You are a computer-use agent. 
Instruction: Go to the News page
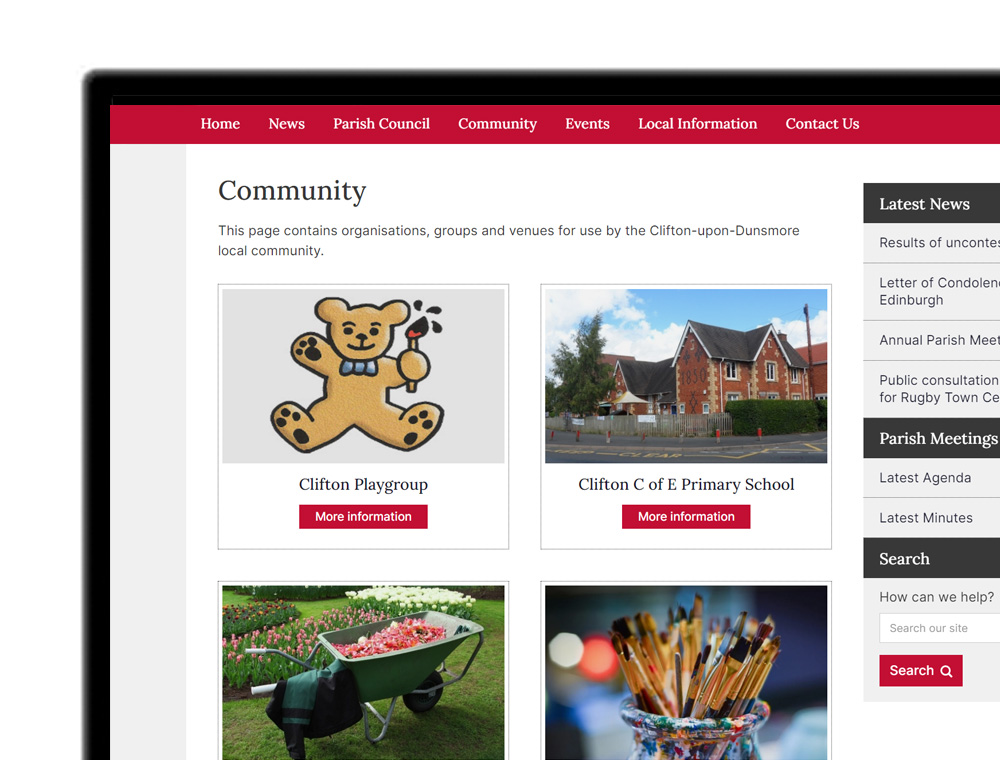pos(286,124)
